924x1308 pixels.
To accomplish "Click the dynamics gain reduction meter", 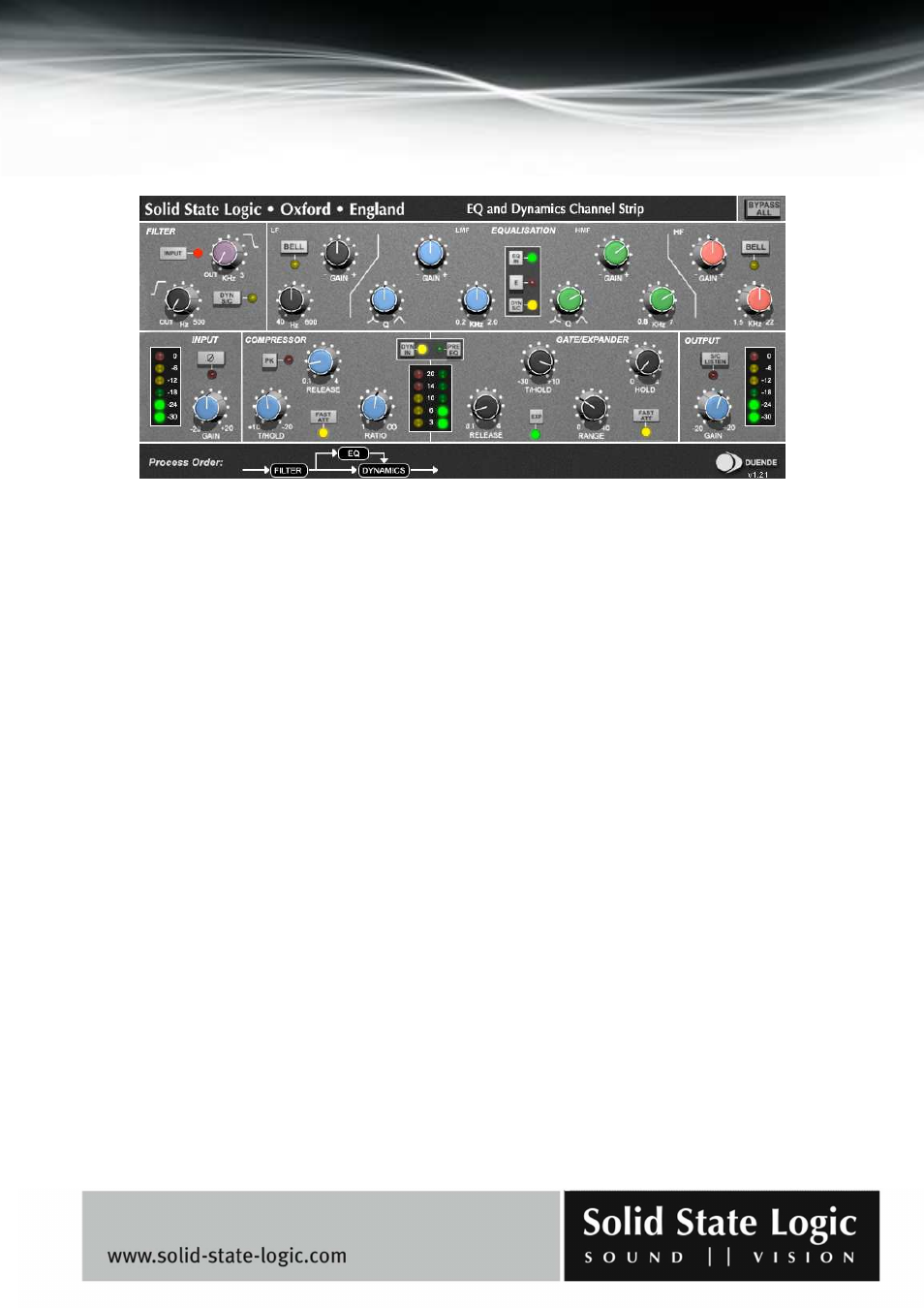I will click(430, 398).
